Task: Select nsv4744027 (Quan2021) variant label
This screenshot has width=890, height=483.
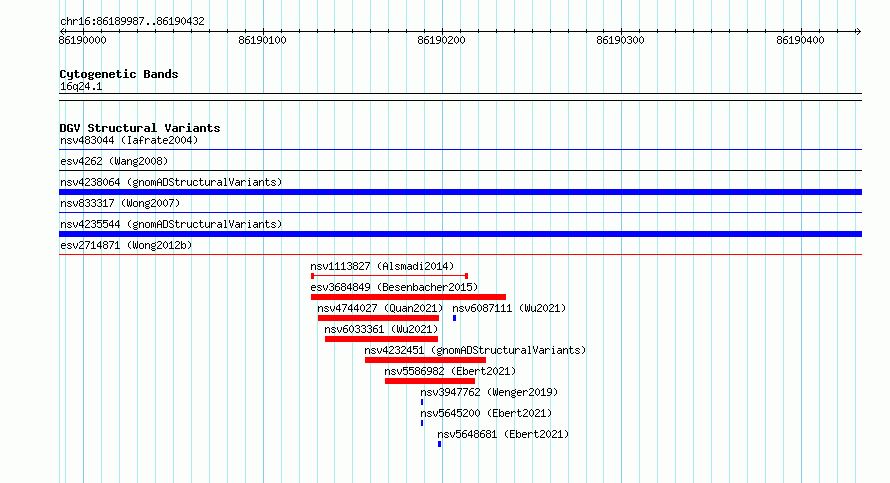Action: tap(380, 308)
